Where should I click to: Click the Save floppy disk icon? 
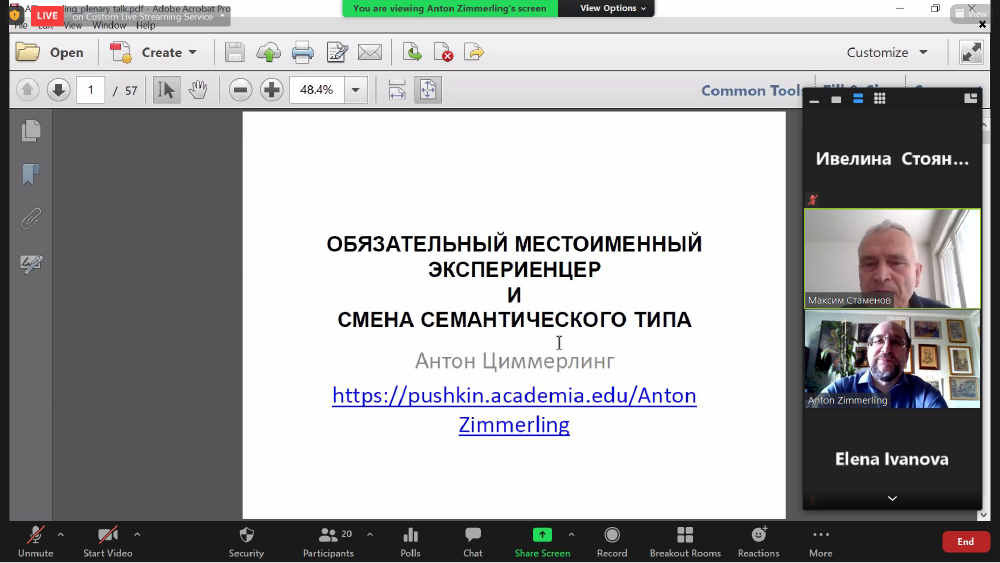[234, 53]
